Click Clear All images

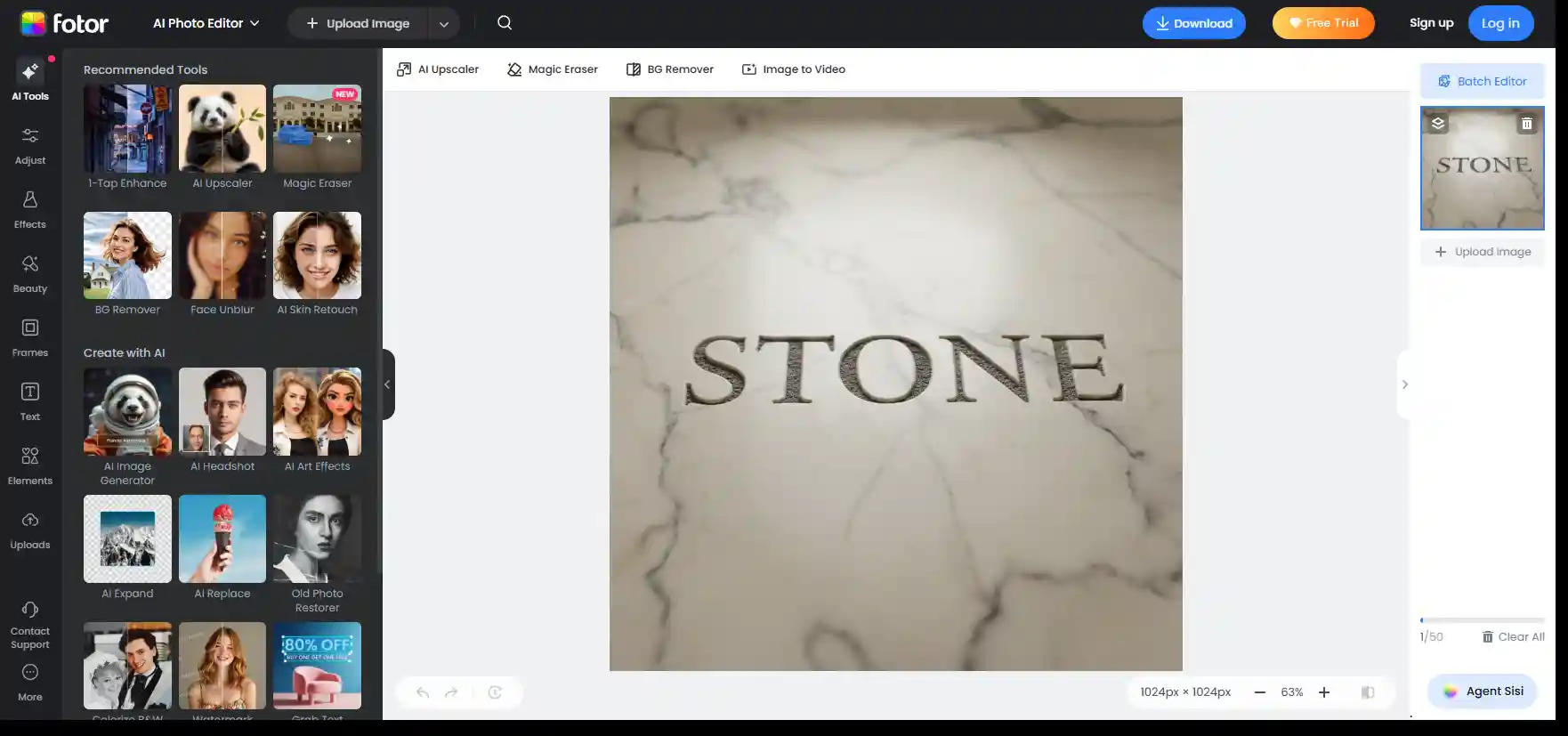tap(1513, 636)
